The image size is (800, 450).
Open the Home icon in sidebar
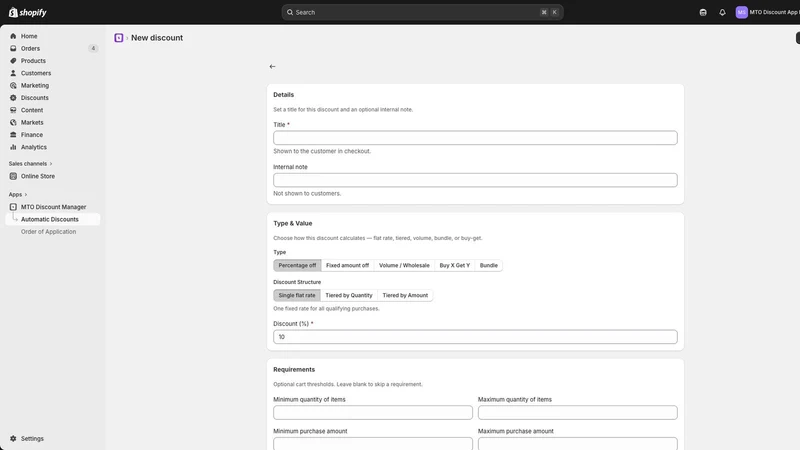[x=13, y=36]
